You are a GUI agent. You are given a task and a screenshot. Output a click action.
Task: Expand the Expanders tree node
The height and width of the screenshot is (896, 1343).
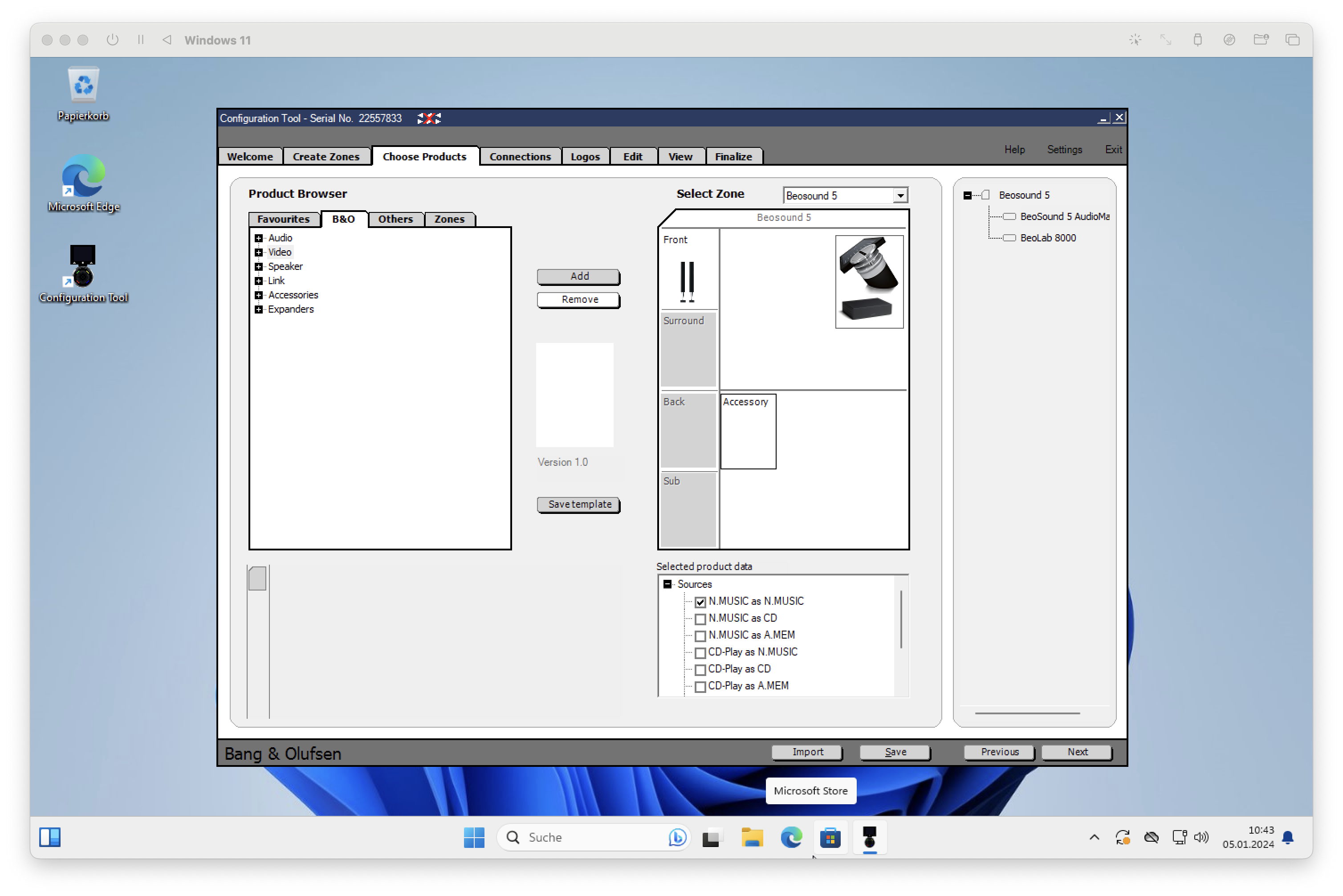click(259, 310)
